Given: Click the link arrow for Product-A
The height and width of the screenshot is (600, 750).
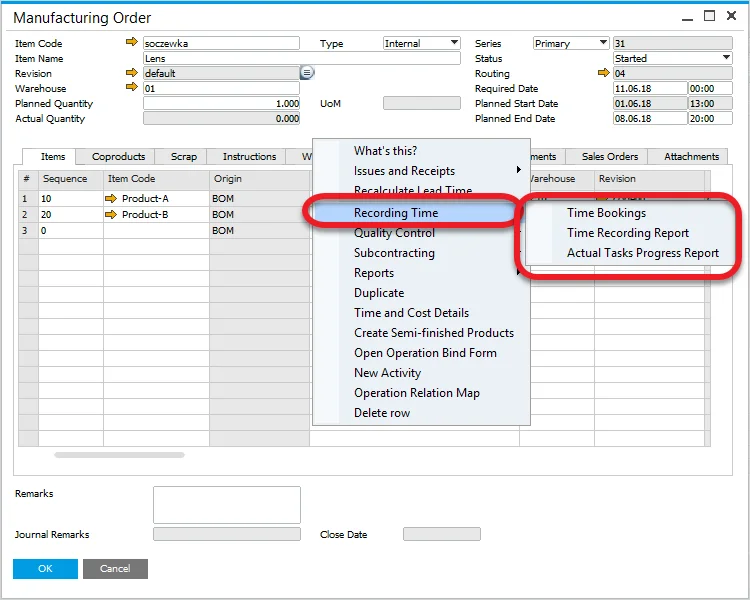Looking at the screenshot, I should 111,199.
